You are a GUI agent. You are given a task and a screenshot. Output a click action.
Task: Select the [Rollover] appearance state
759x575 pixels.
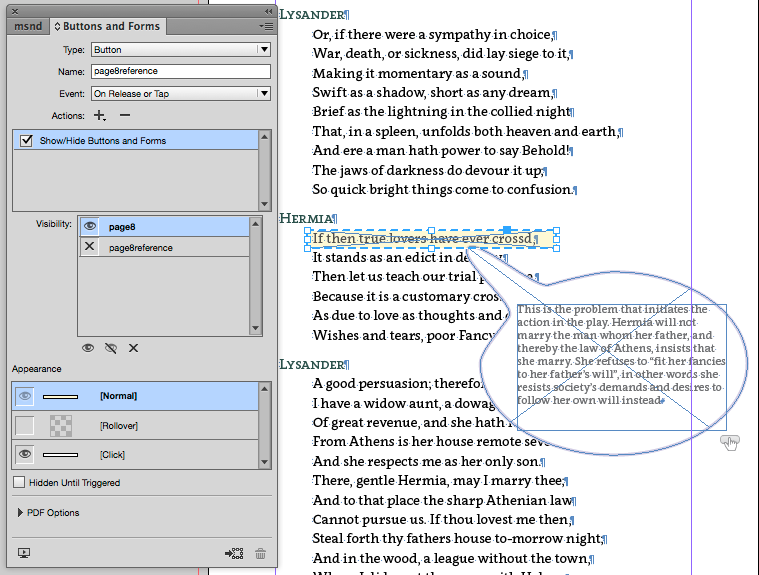point(136,425)
